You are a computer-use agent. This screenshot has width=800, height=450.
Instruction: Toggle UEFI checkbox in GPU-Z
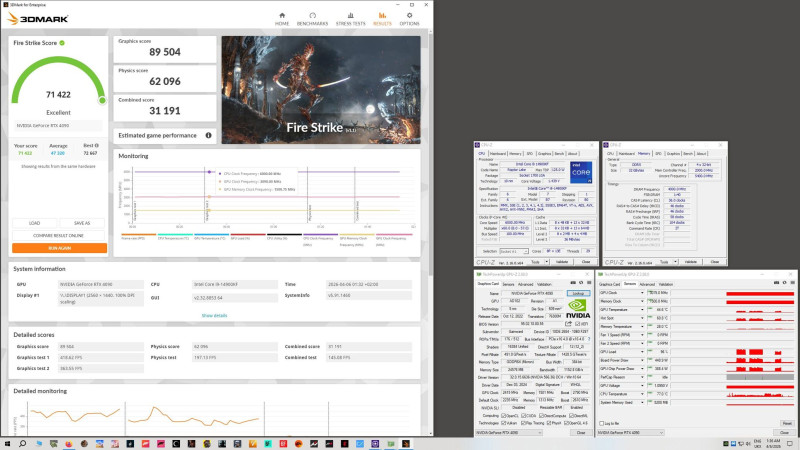(578, 324)
